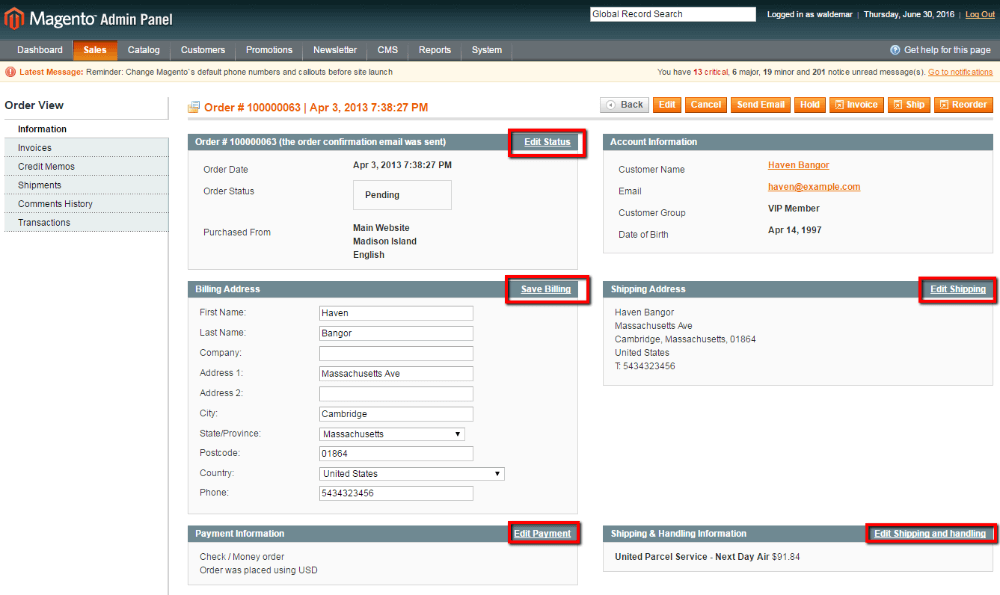Viewport: 1000px width, 595px height.
Task: Click the Ship button
Action: point(909,105)
